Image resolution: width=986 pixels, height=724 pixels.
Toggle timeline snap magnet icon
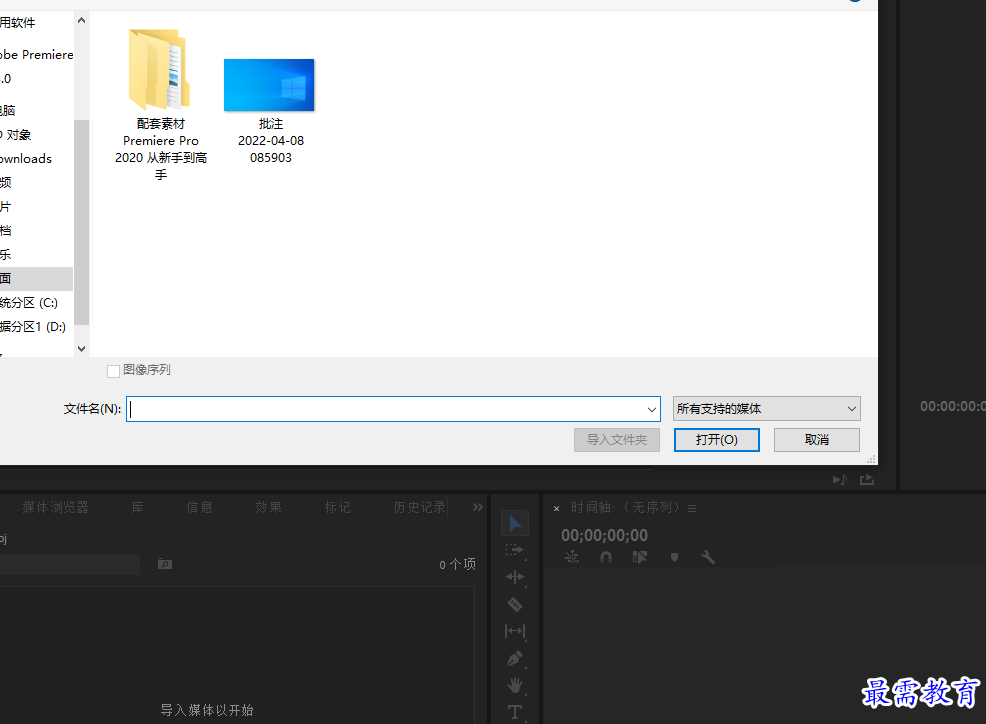click(x=606, y=557)
